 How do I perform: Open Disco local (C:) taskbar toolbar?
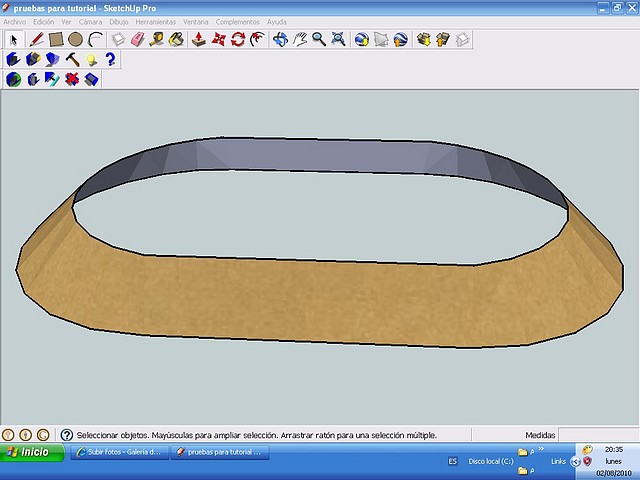click(491, 461)
